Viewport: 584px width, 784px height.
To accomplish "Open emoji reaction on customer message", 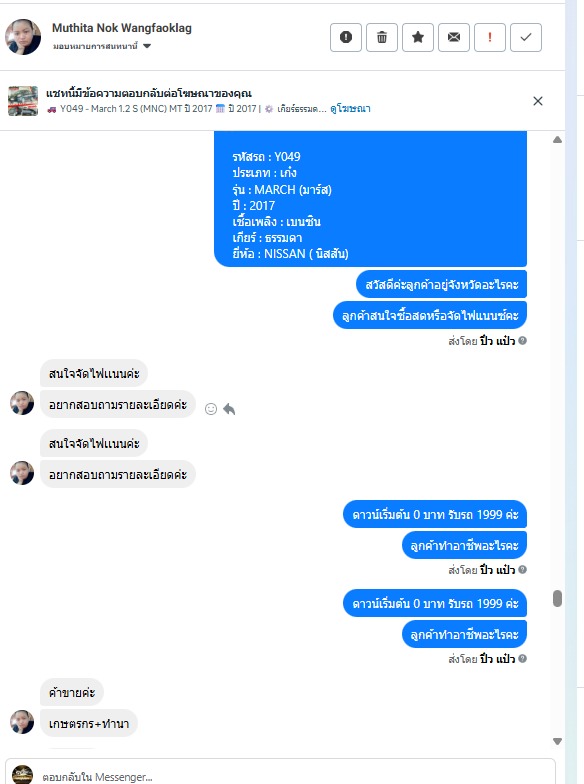I will 211,409.
